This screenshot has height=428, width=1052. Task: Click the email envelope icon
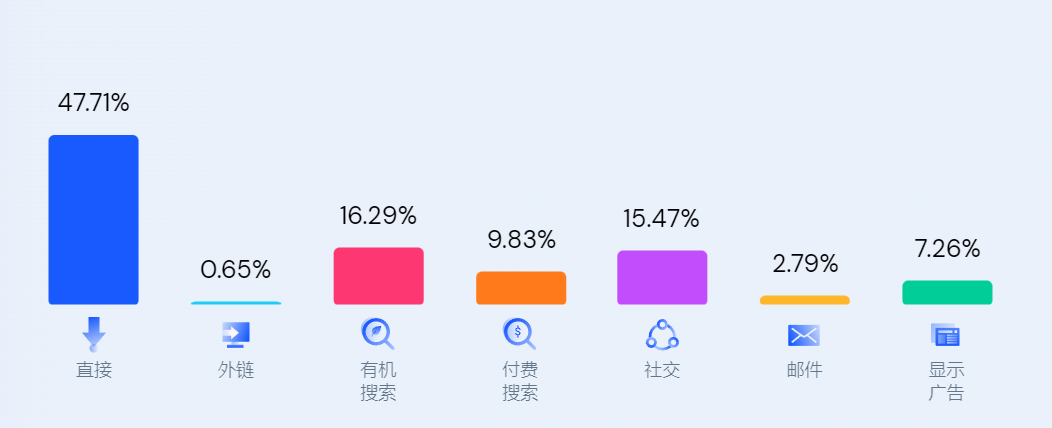[x=804, y=335]
